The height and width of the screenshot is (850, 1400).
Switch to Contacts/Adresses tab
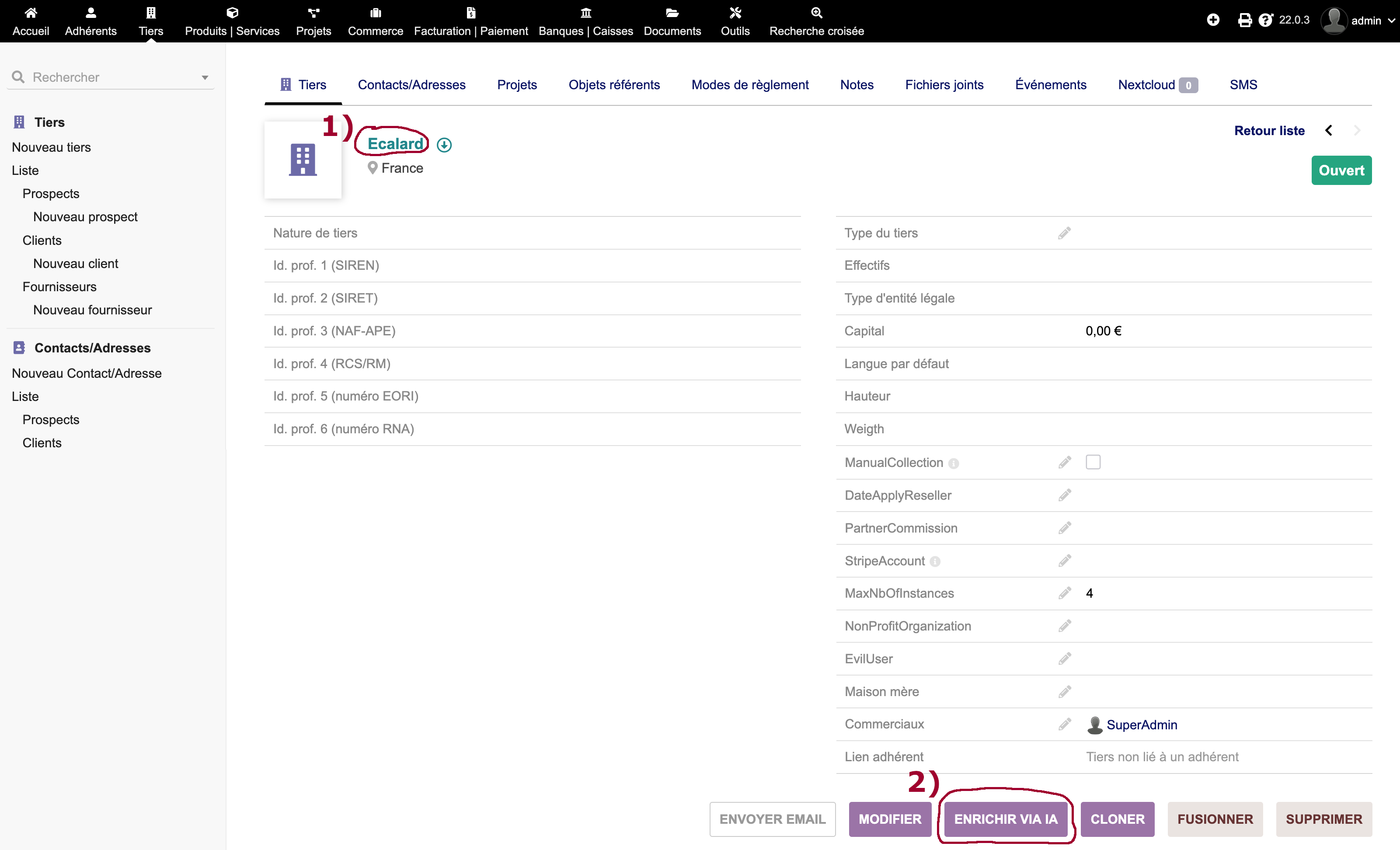pyautogui.click(x=411, y=85)
